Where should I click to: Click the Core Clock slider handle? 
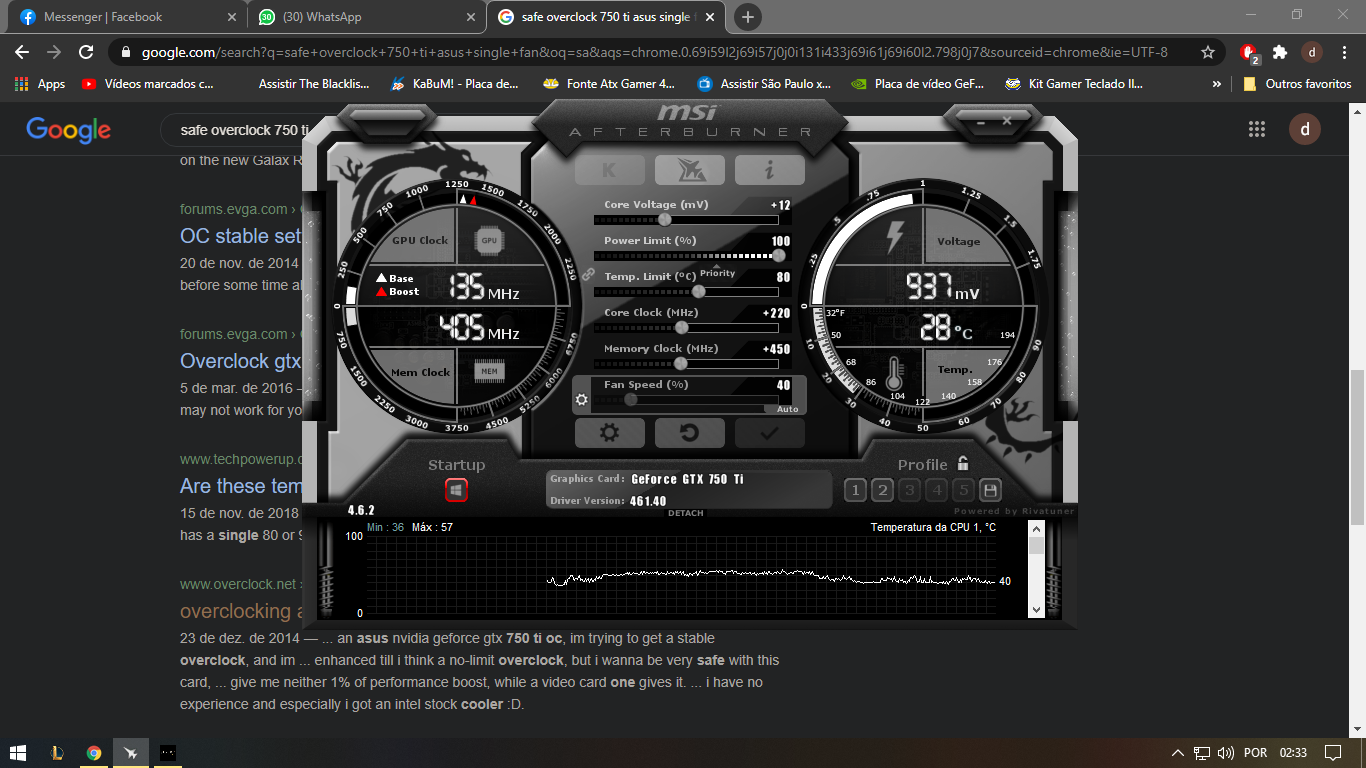click(x=682, y=327)
